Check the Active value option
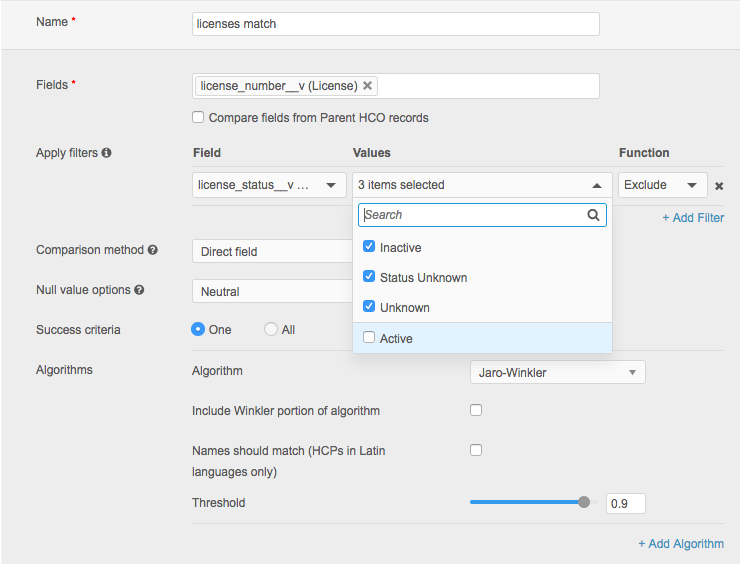740x564 pixels. coord(369,338)
